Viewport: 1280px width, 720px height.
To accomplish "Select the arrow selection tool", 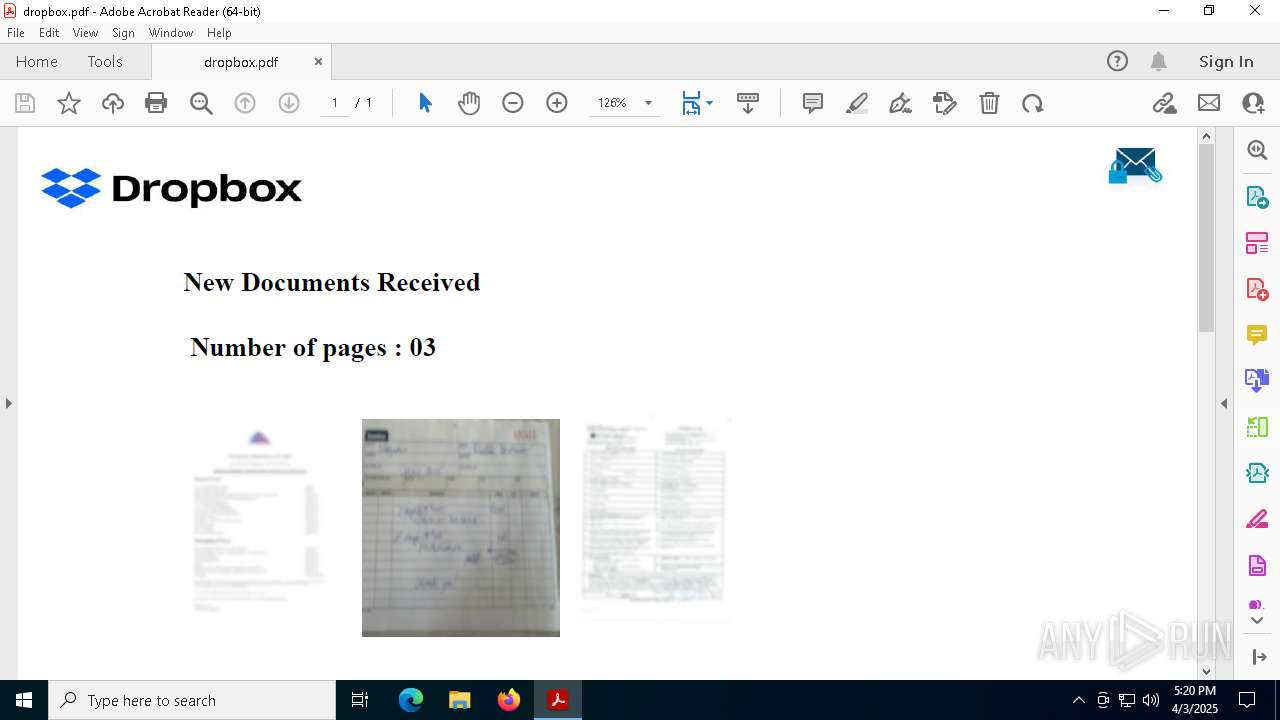I will (x=425, y=103).
